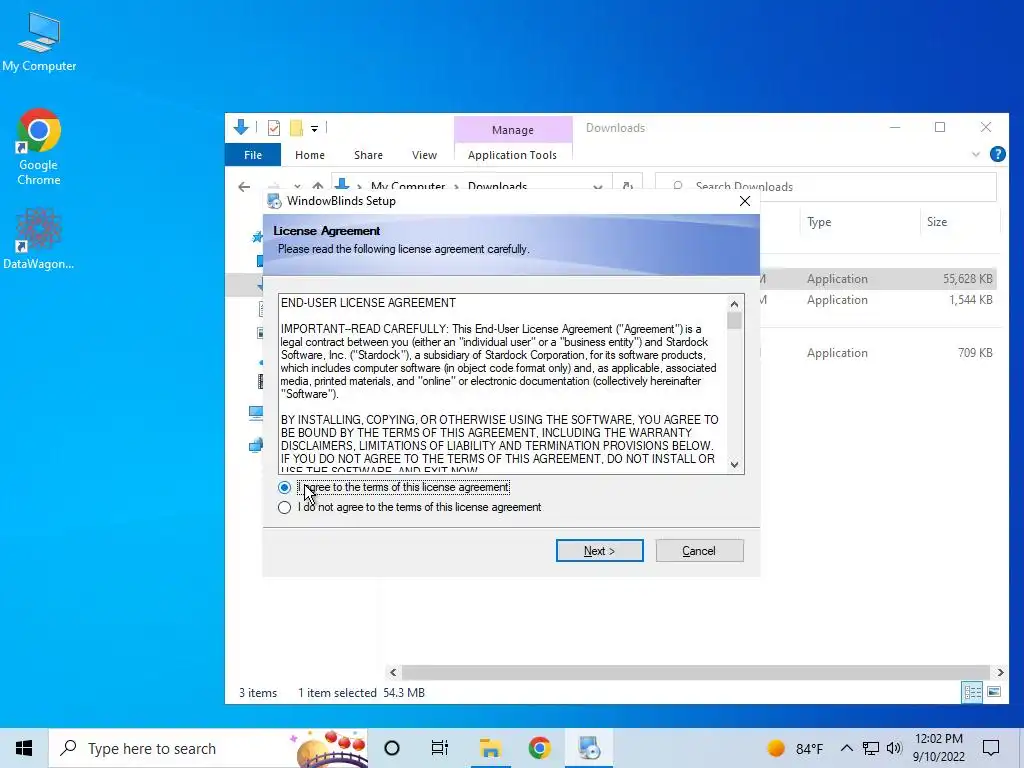Image resolution: width=1024 pixels, height=768 pixels.
Task: Open the DataWagon desktop shortcut
Action: [x=39, y=239]
